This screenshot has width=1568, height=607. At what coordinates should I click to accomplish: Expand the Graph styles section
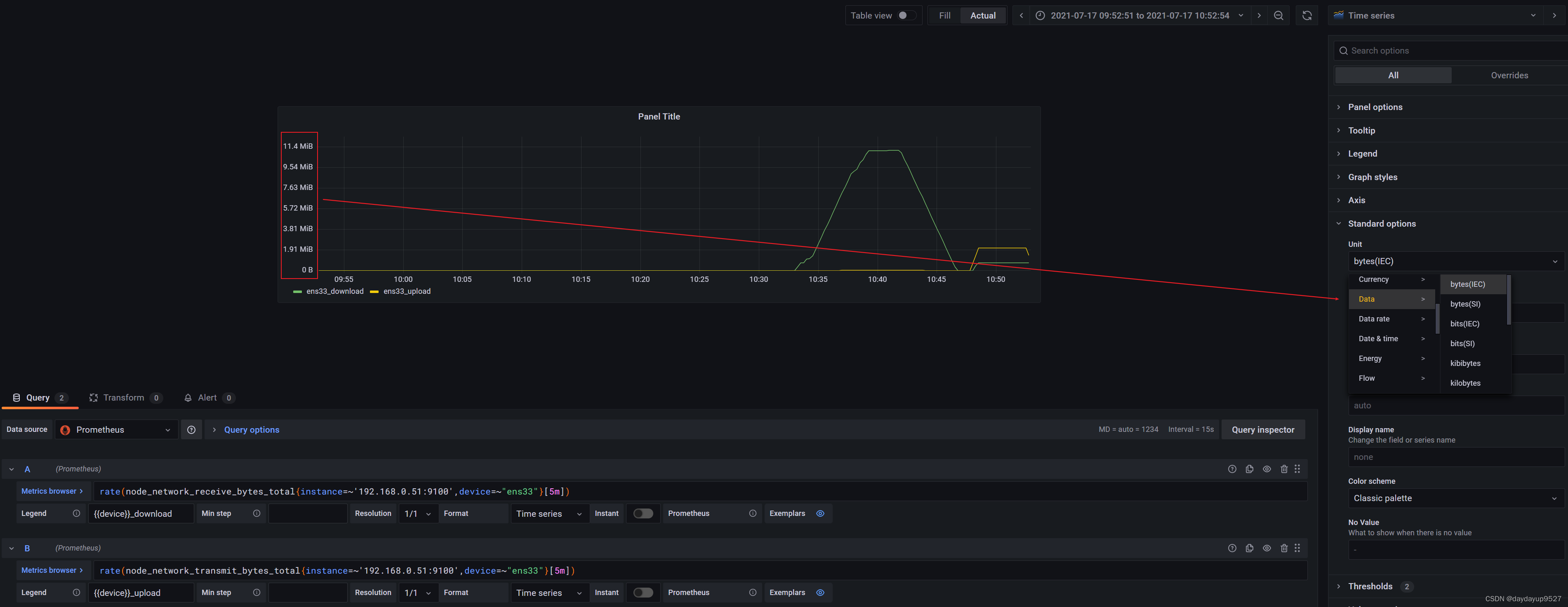click(1372, 177)
